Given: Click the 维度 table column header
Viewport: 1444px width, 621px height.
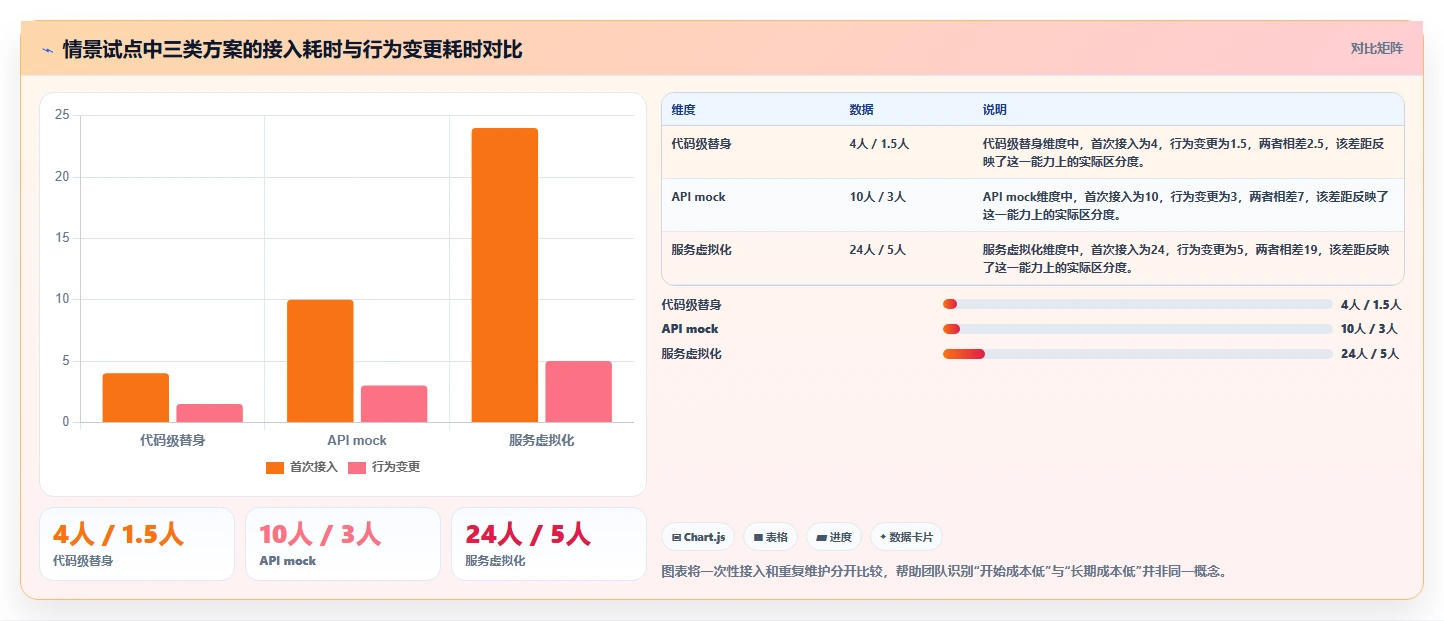Looking at the screenshot, I should click(x=684, y=110).
